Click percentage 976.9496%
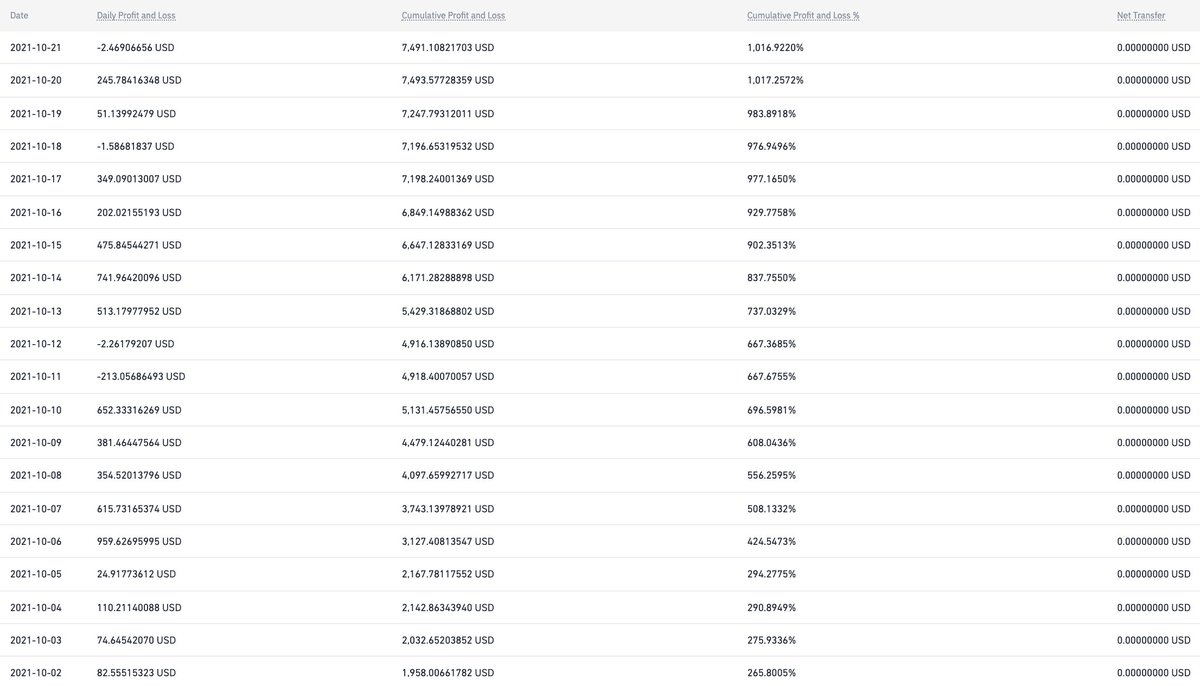Image resolution: width=1200 pixels, height=686 pixels. pos(771,146)
